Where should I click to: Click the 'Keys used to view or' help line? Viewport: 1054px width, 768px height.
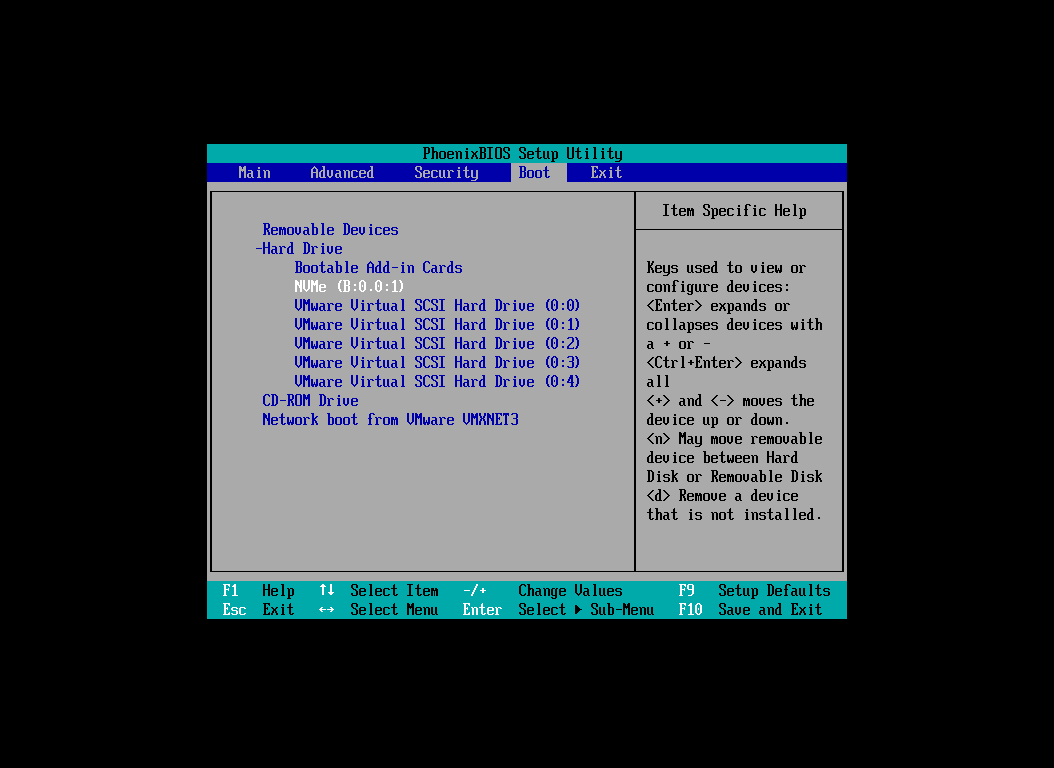pos(726,267)
